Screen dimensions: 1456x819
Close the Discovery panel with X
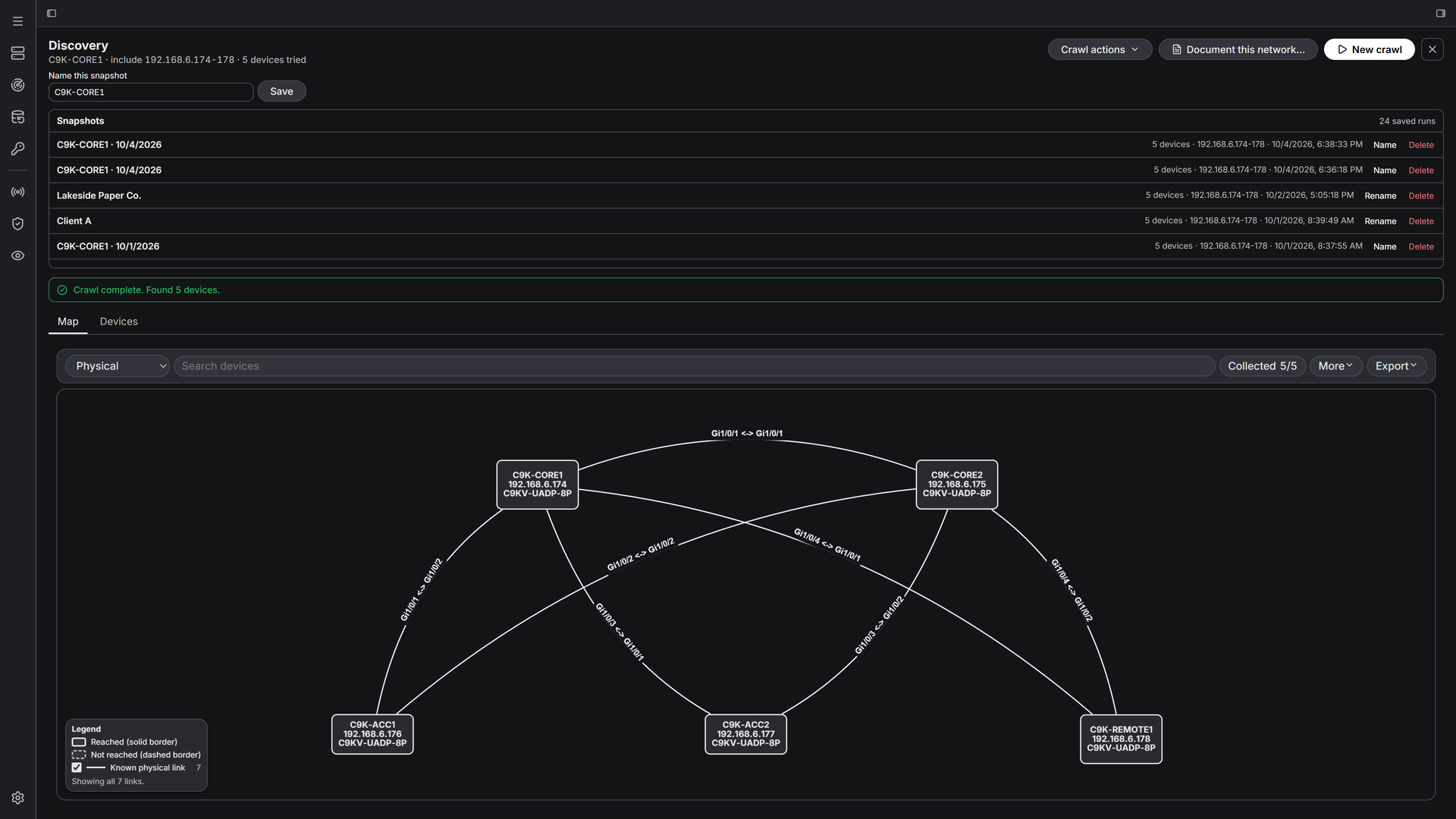click(1432, 49)
